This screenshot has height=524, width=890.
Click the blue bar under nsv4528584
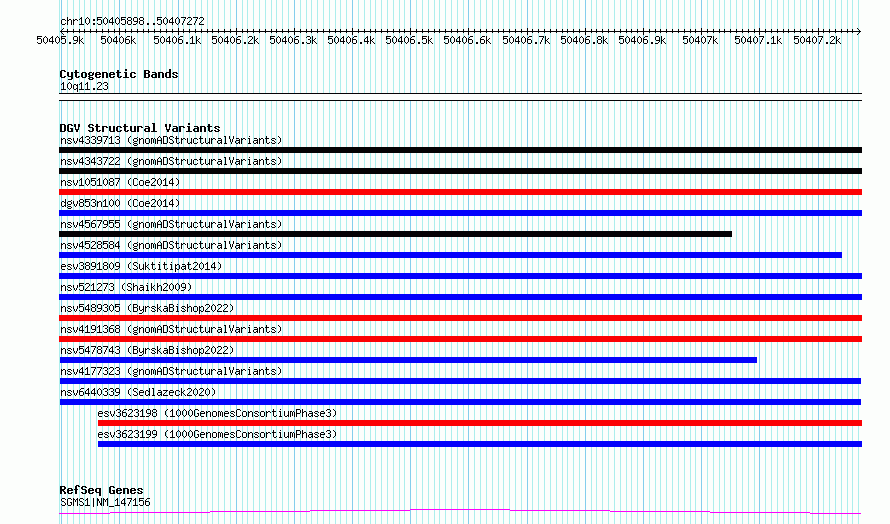tap(451, 255)
